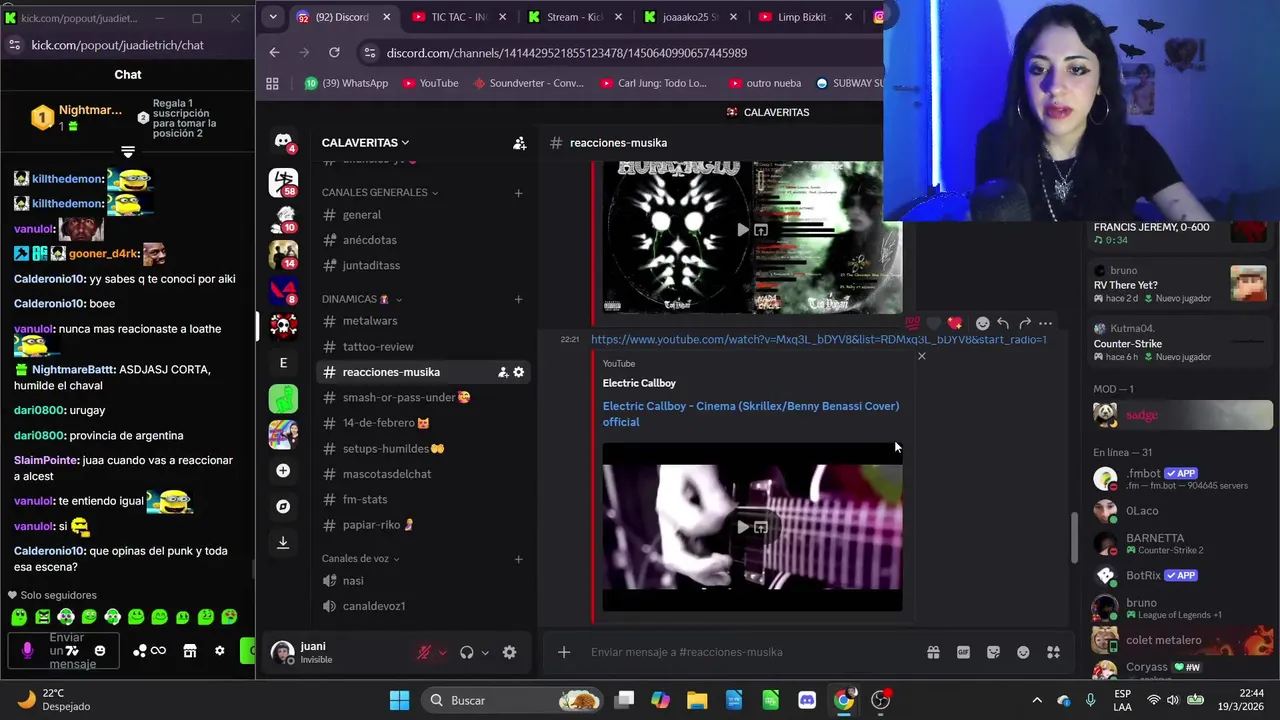Viewport: 1280px width, 720px height.
Task: Collapse Kick leaderboard chevron under Nightmar
Action: coord(128,152)
